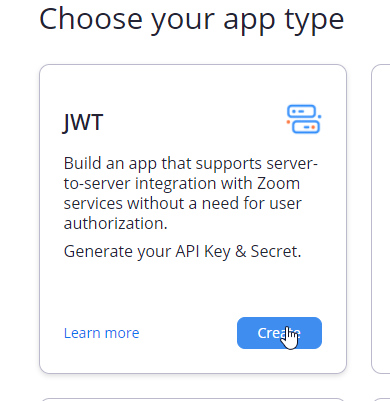The image size is (390, 401).
Task: Click the words 'app type' in heading
Action: click(x=283, y=21)
